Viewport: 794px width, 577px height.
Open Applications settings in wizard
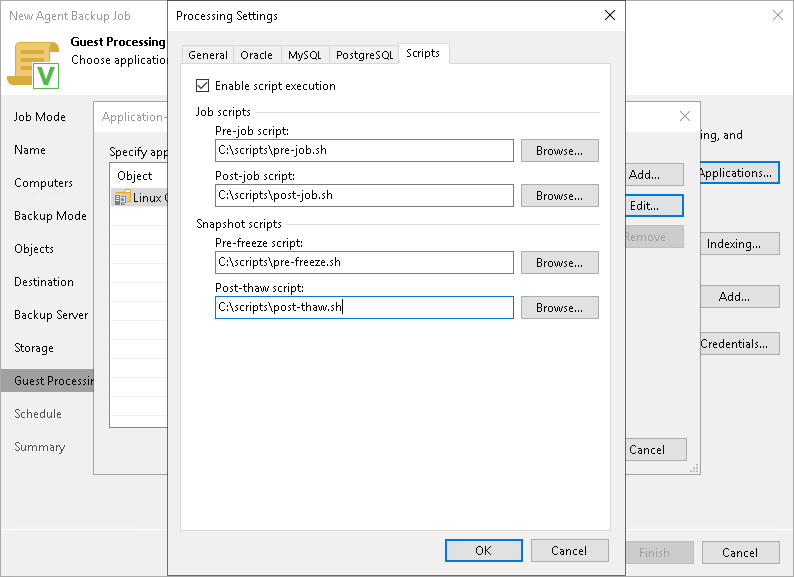pos(739,173)
